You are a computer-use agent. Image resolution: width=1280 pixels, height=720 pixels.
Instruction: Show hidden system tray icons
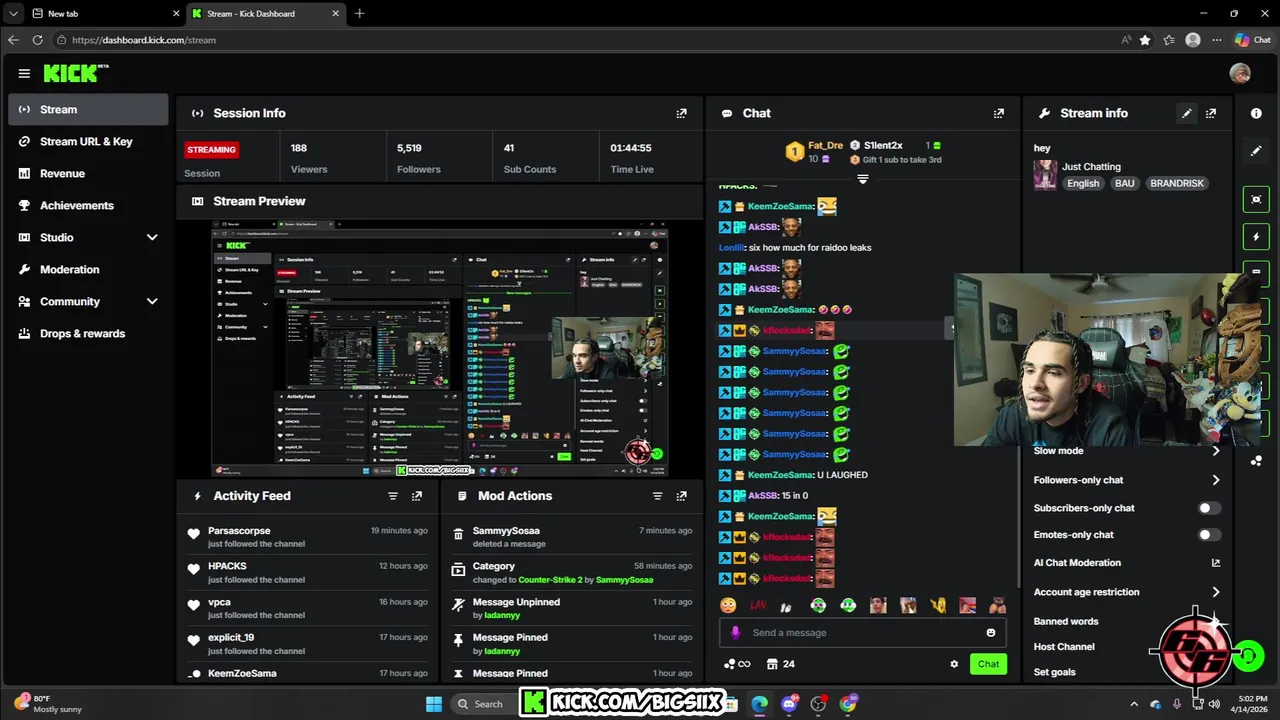coord(1133,704)
